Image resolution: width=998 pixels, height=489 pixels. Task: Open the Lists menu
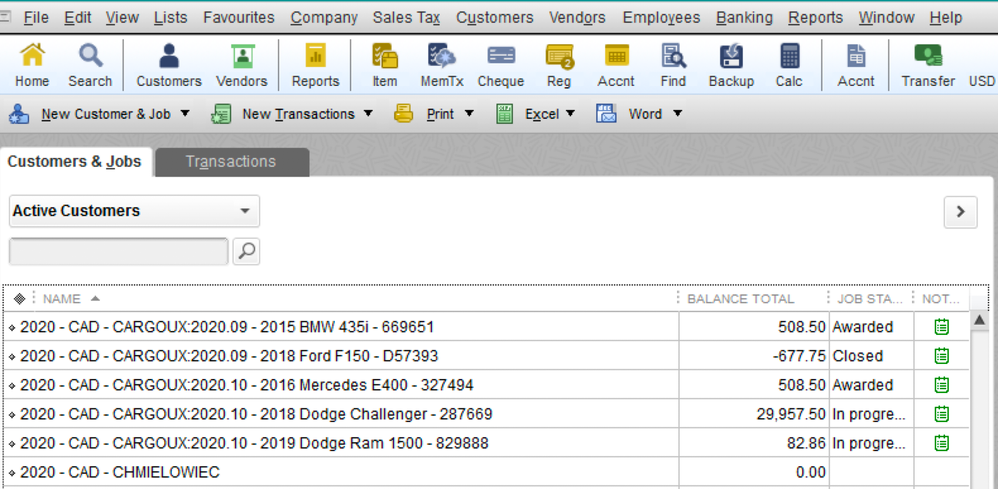pos(171,17)
